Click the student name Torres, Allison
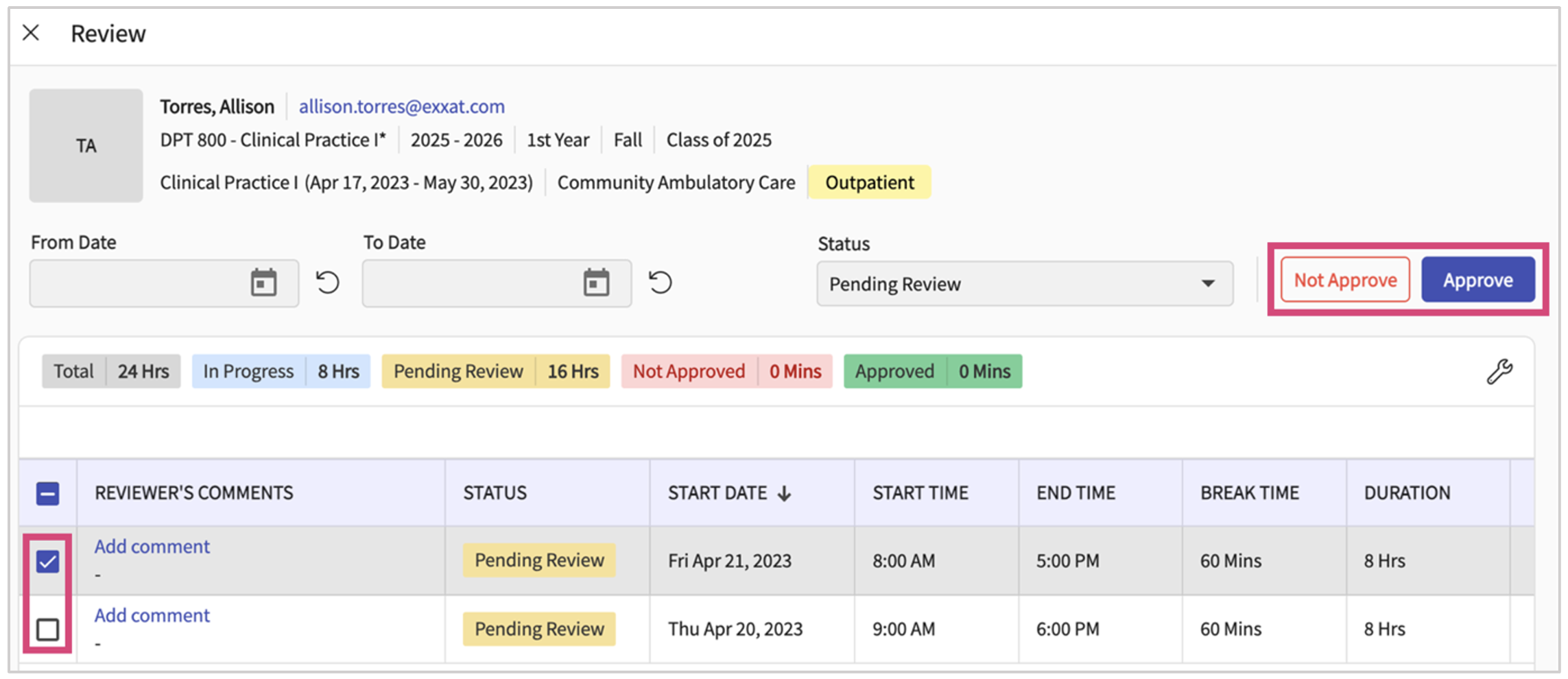 point(217,106)
